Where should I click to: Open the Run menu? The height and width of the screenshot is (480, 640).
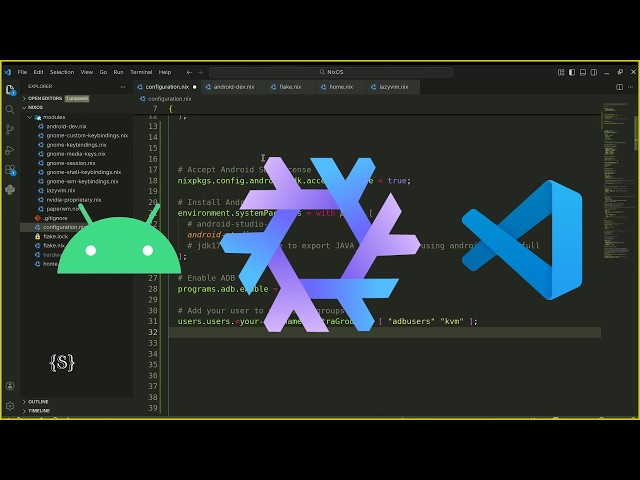point(118,72)
